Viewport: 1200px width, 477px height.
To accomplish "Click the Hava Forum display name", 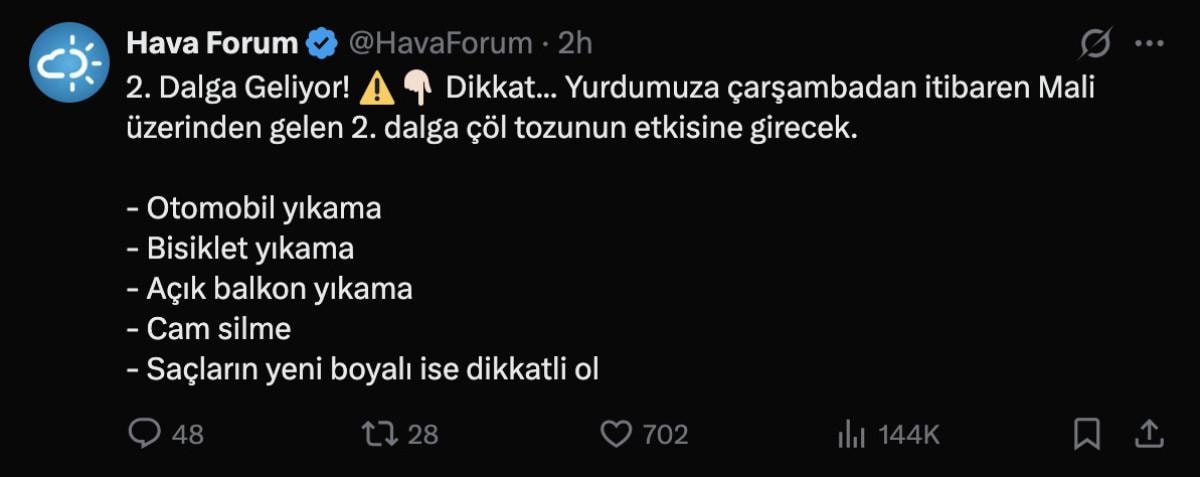I will coord(212,43).
